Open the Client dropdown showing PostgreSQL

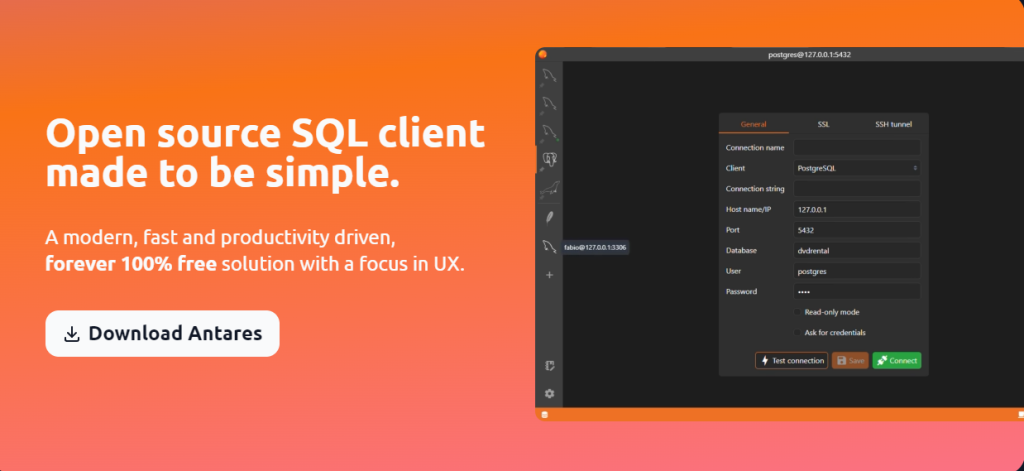point(857,168)
